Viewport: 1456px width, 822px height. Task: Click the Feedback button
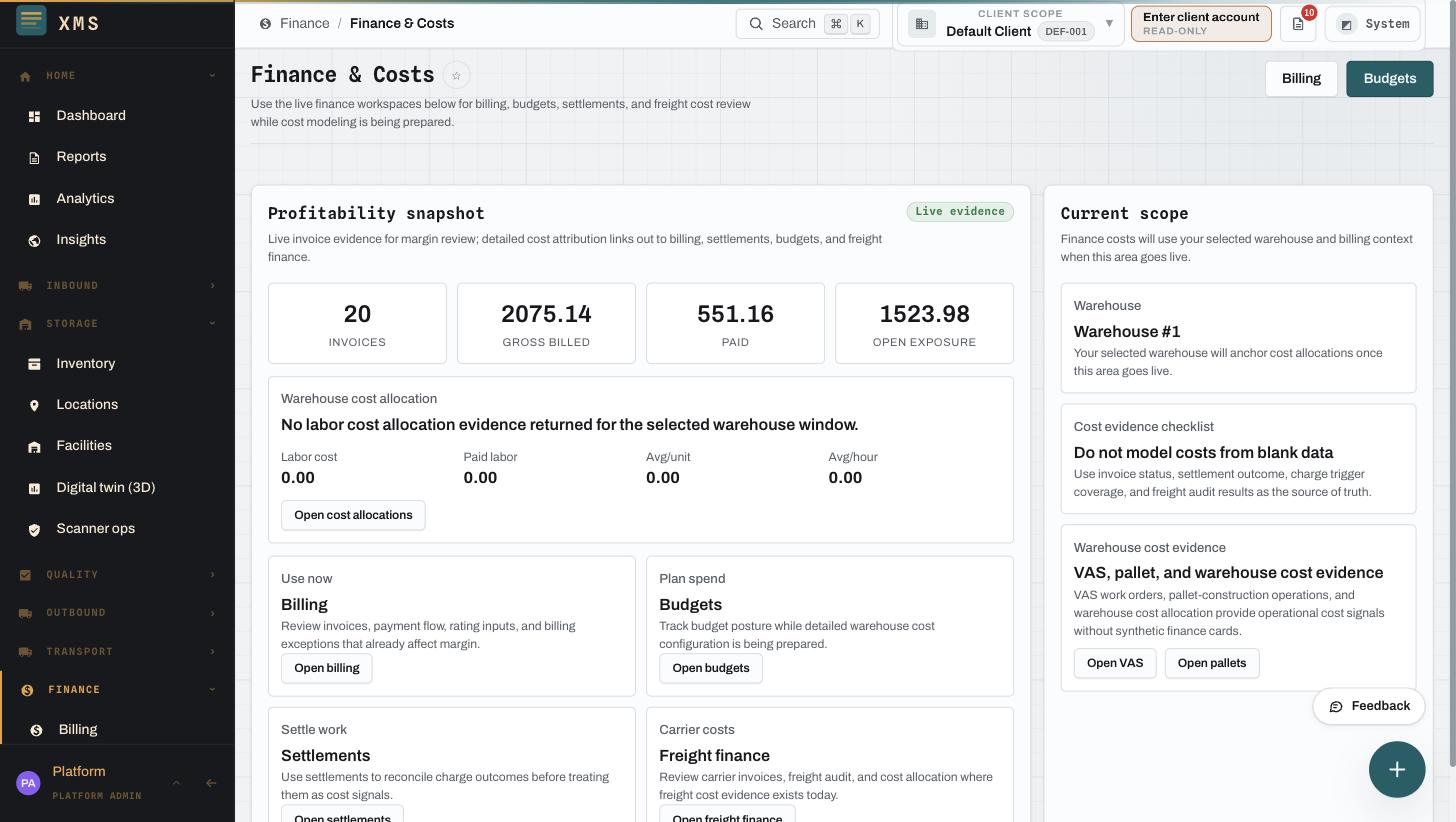tap(1369, 706)
